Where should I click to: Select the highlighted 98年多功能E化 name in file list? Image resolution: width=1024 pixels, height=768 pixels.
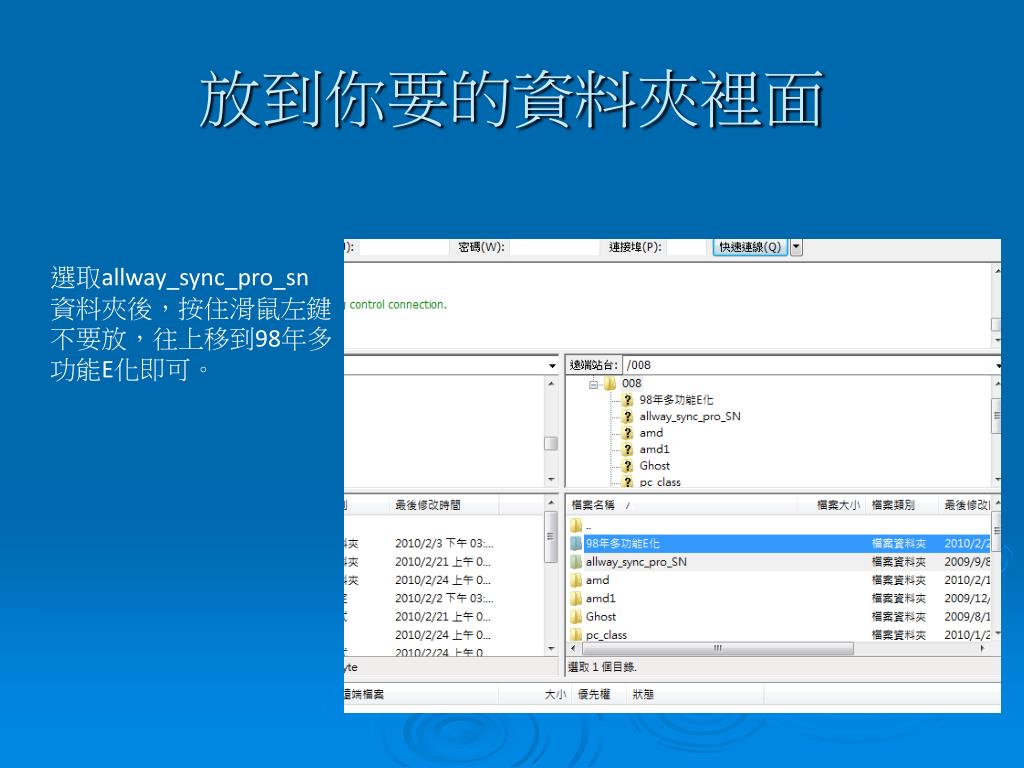coord(622,543)
